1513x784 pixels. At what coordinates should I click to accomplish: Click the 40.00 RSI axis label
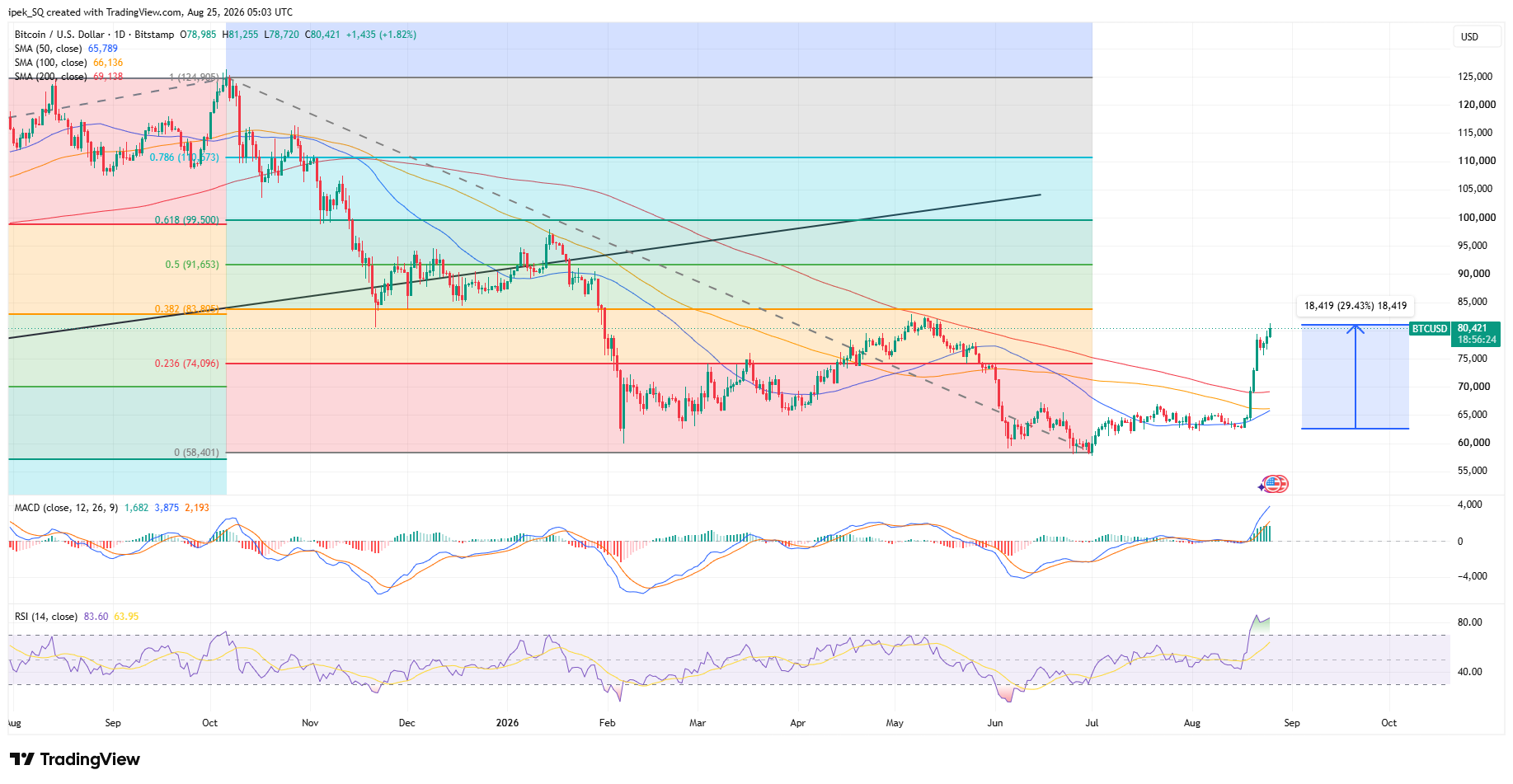tap(1469, 672)
